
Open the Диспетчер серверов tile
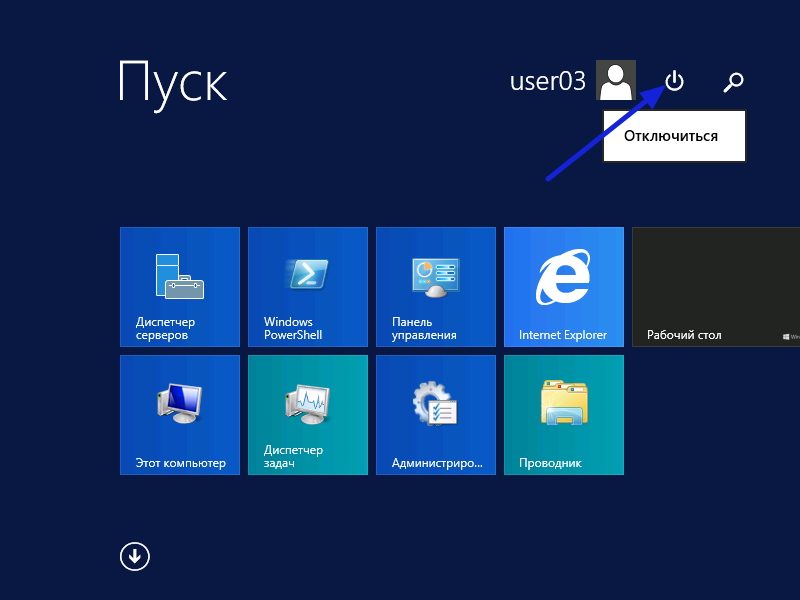pos(180,287)
